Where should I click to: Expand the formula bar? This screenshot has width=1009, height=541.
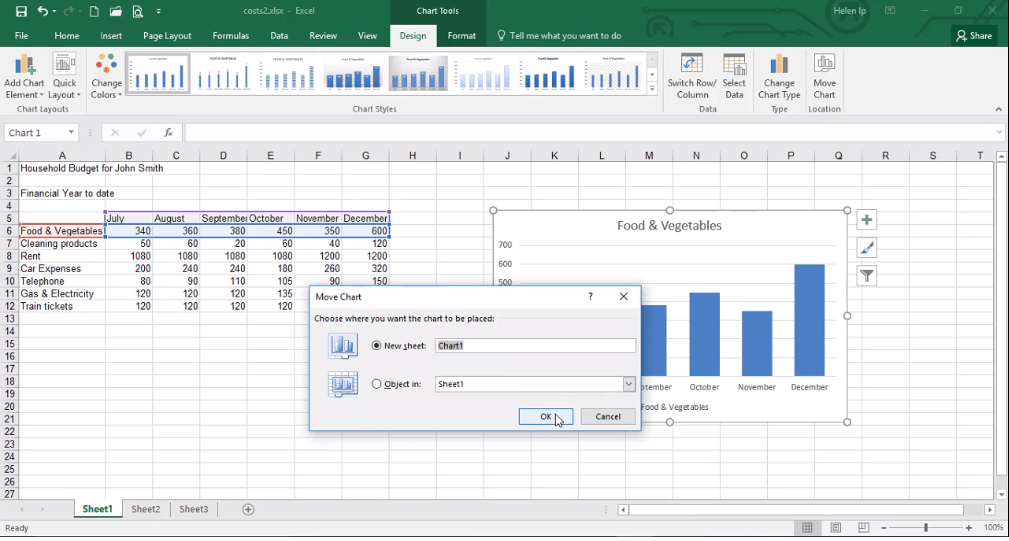click(999, 133)
